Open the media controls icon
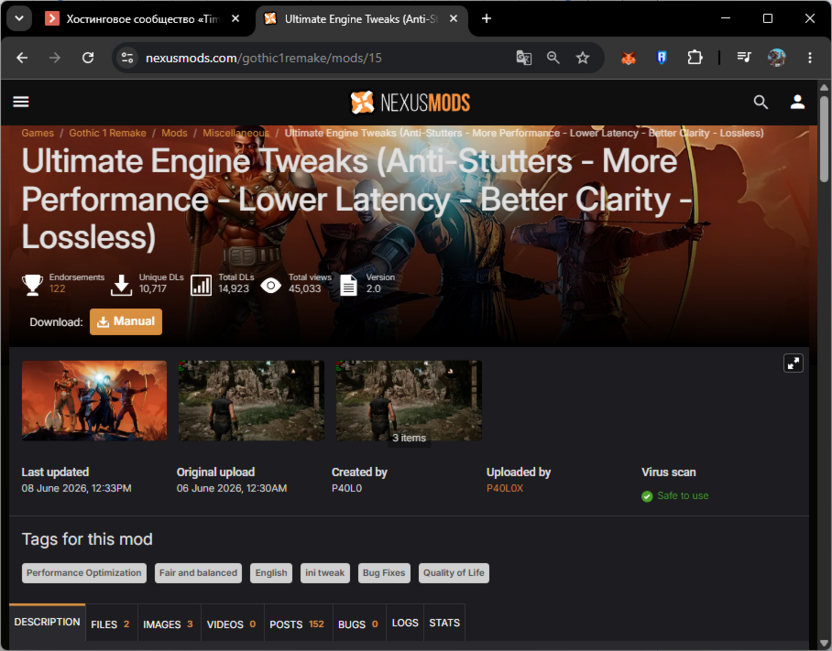 (744, 57)
